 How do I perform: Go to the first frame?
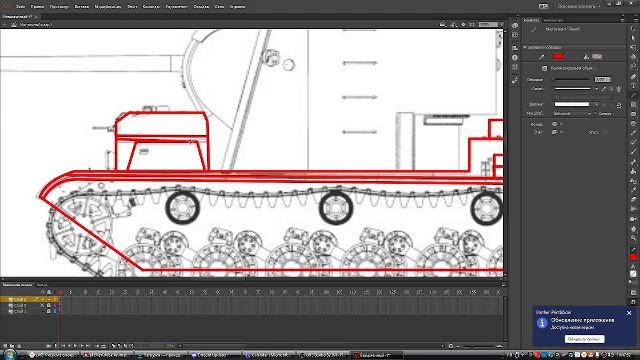63,346
